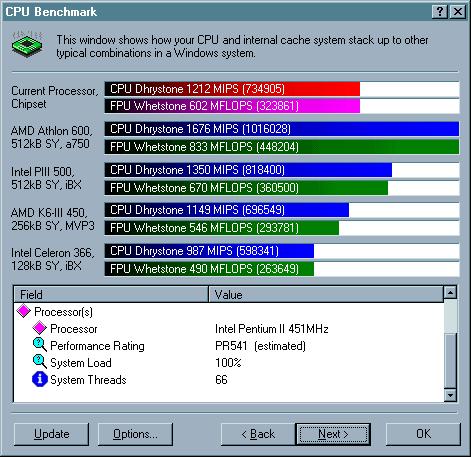Click the value Intel Pentium II 451MHz

(272, 329)
